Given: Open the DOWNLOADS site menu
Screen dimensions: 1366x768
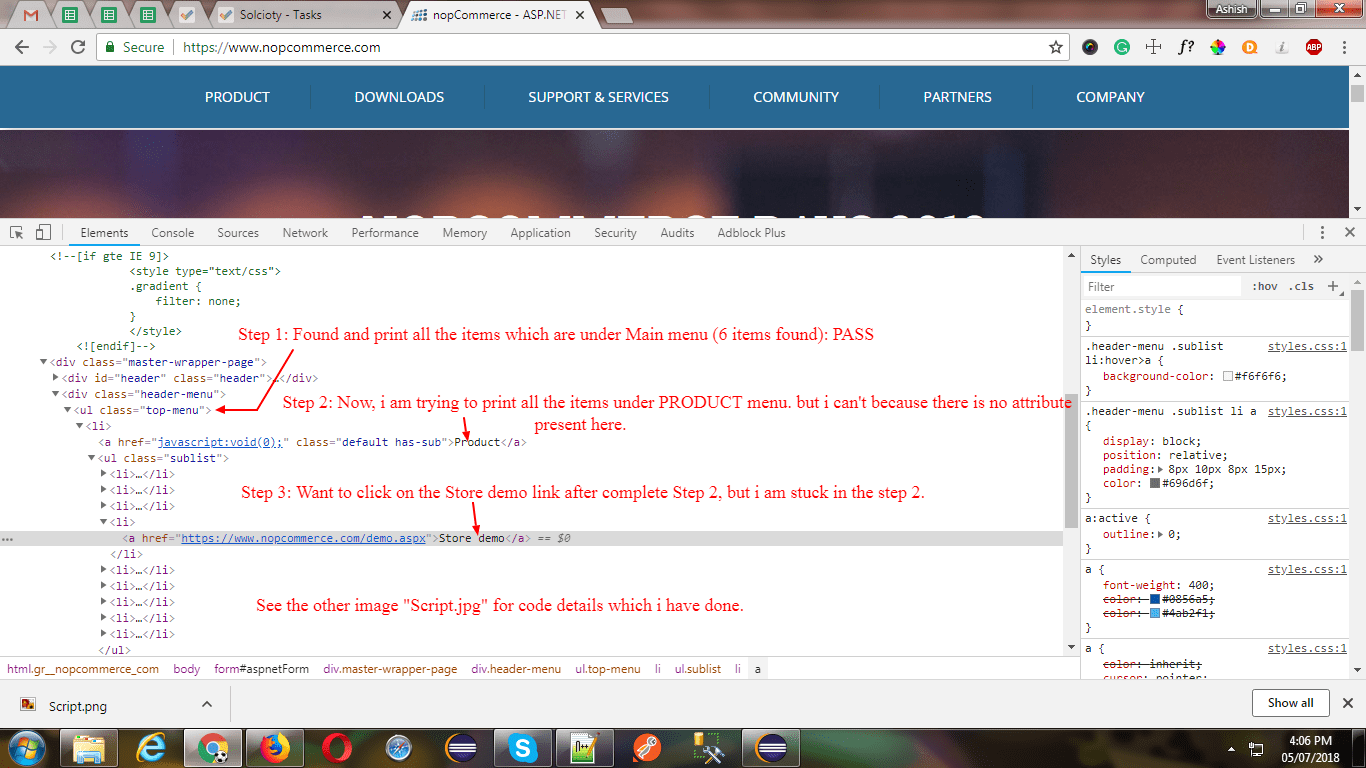Looking at the screenshot, I should point(399,97).
